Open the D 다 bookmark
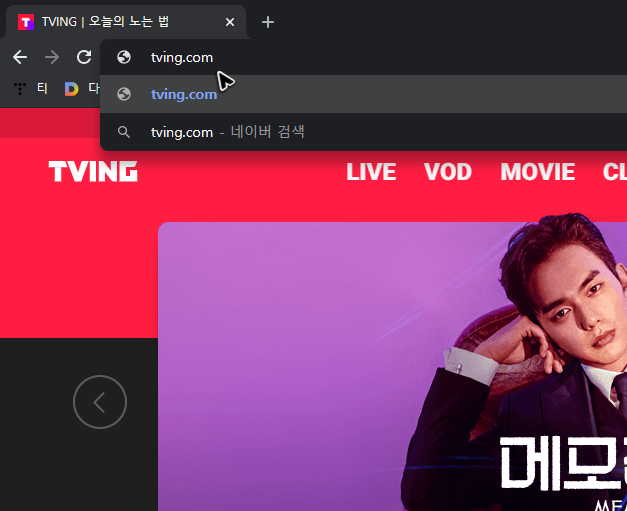Viewport: 627px width, 511px height. tap(82, 88)
